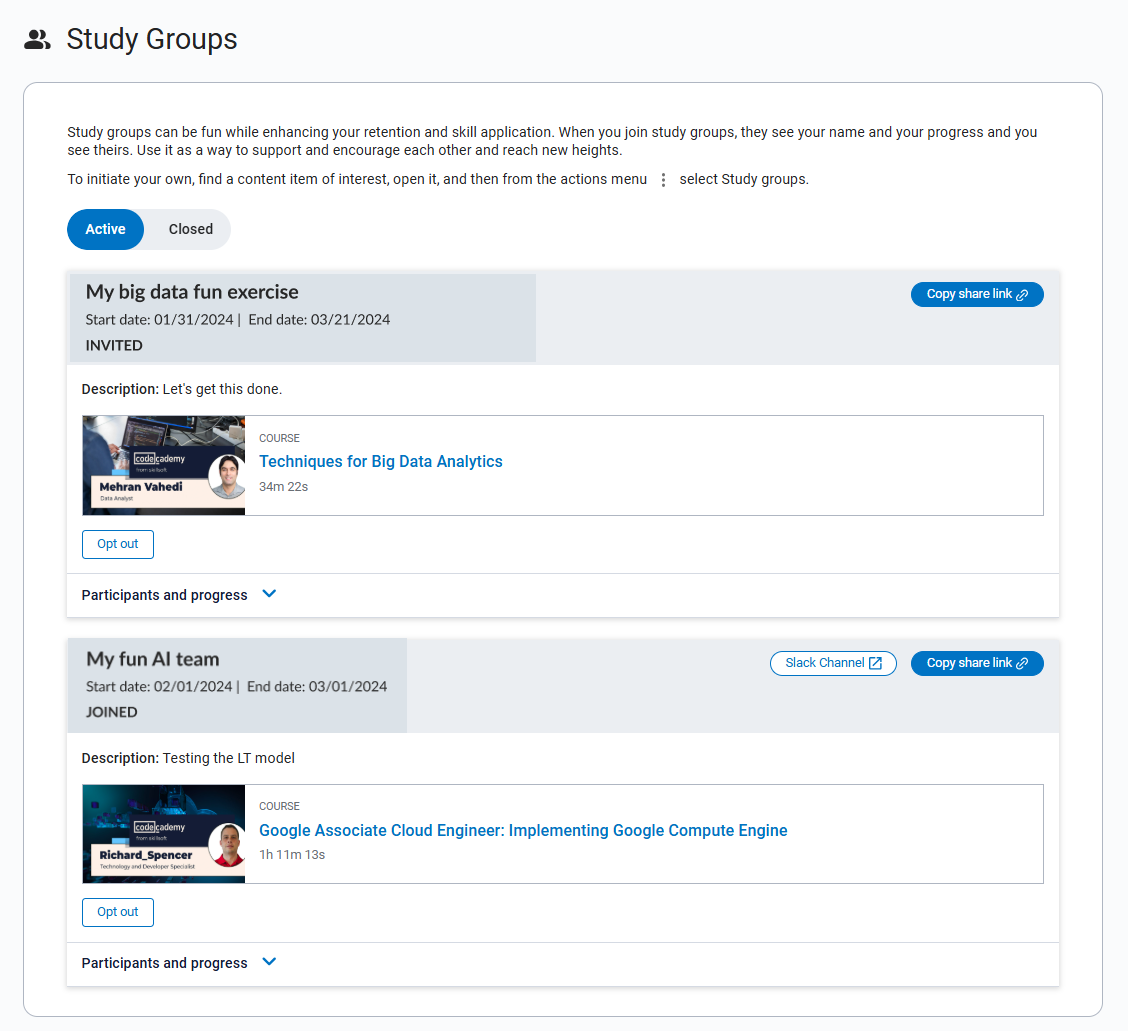The height and width of the screenshot is (1031, 1128).
Task: Click the Study Groups people icon
Action: coord(37,38)
